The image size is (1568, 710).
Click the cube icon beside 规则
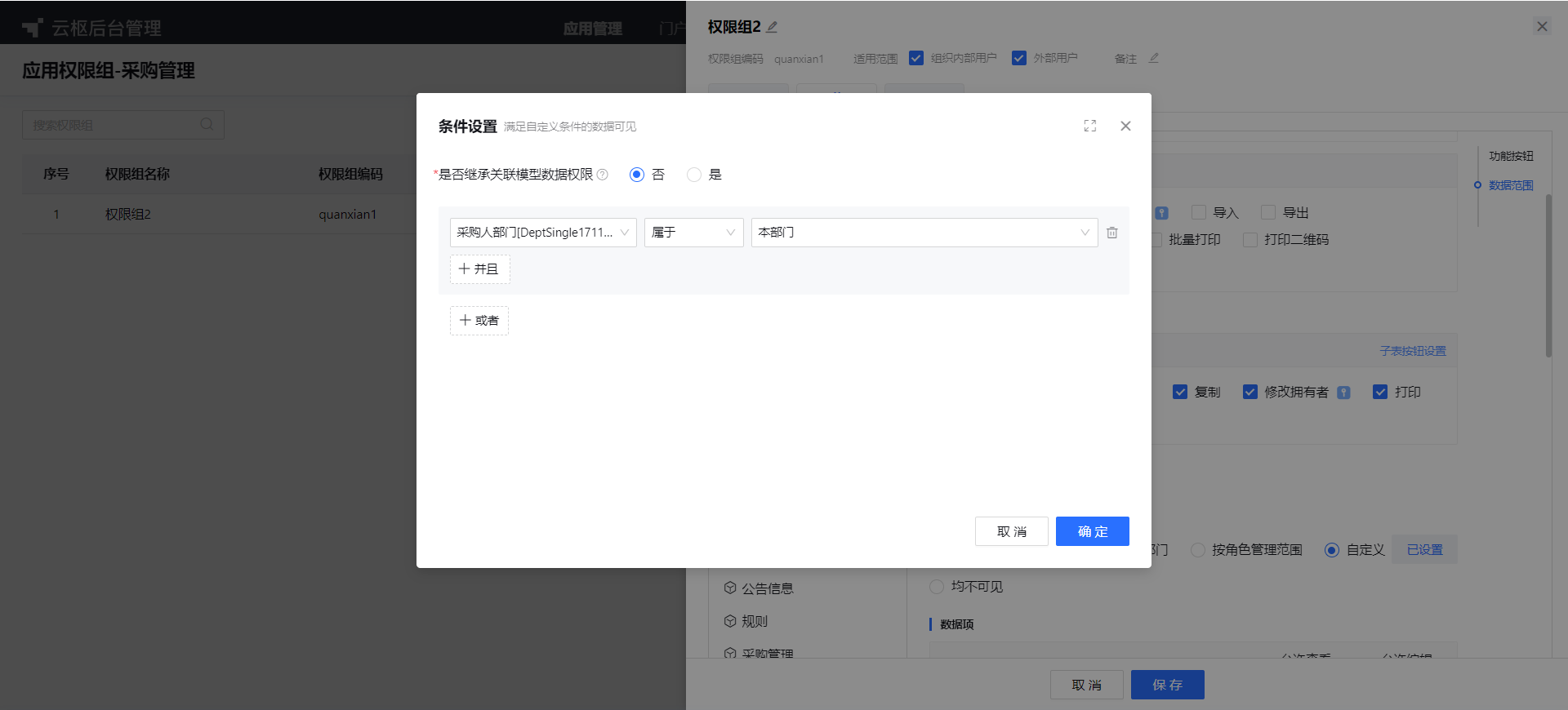tap(730, 621)
